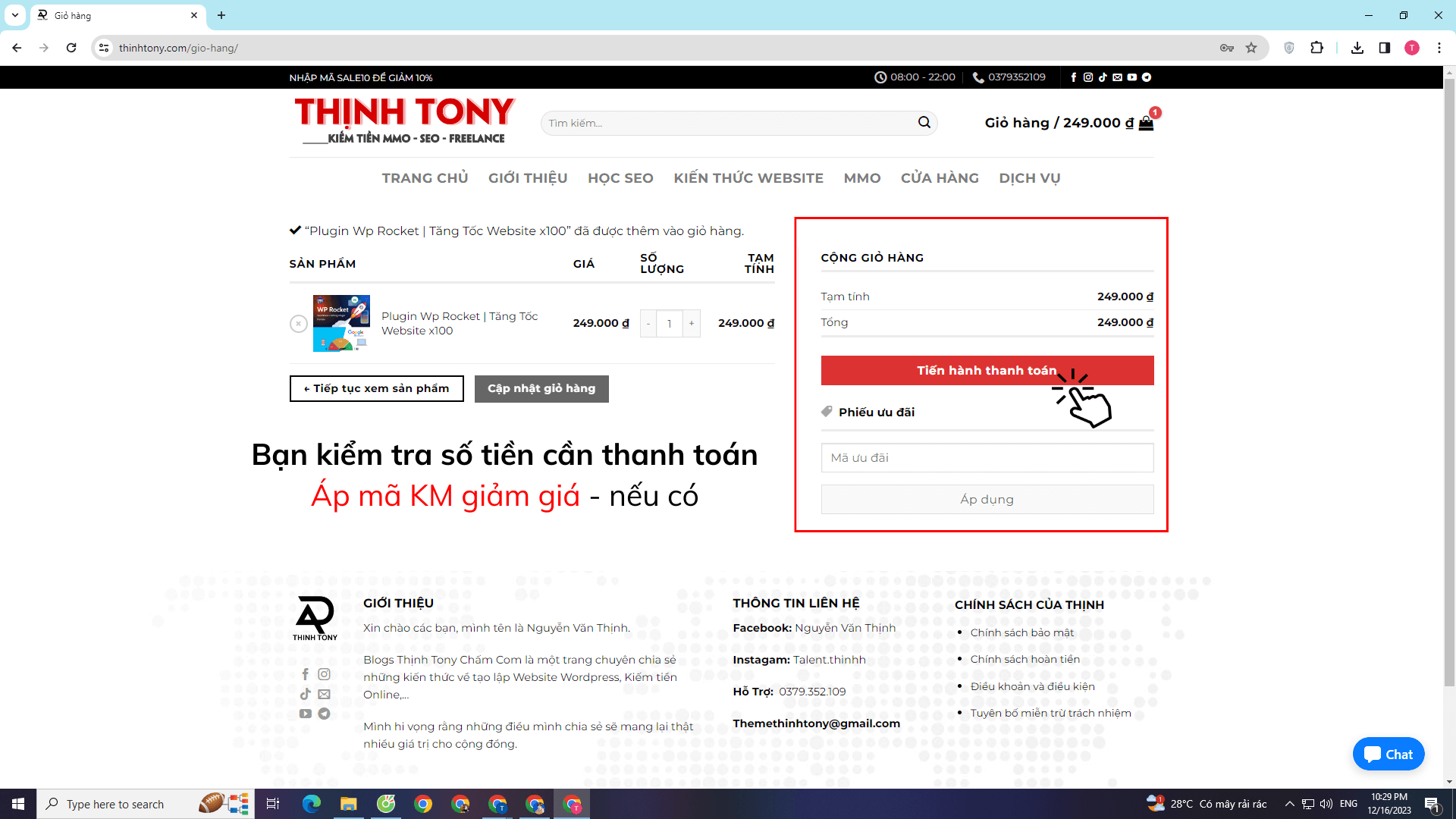Image resolution: width=1456 pixels, height=819 pixels.
Task: Open the CỬA HÀNG menu item
Action: tap(940, 177)
